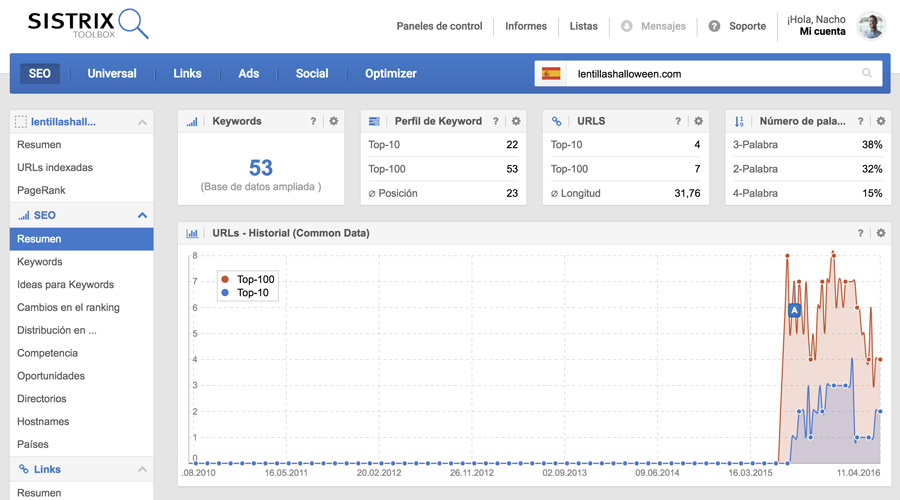Click the 3-Palabra 38% row
The image size is (900, 500).
pos(808,145)
